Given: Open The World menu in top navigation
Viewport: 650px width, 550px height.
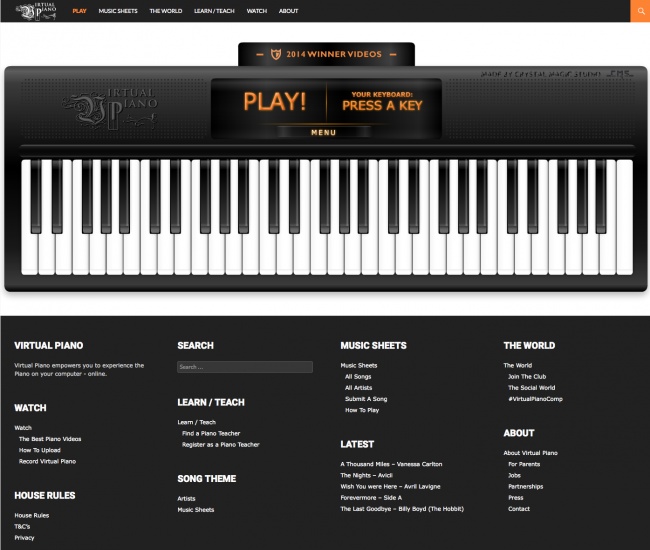Looking at the screenshot, I should click(165, 11).
